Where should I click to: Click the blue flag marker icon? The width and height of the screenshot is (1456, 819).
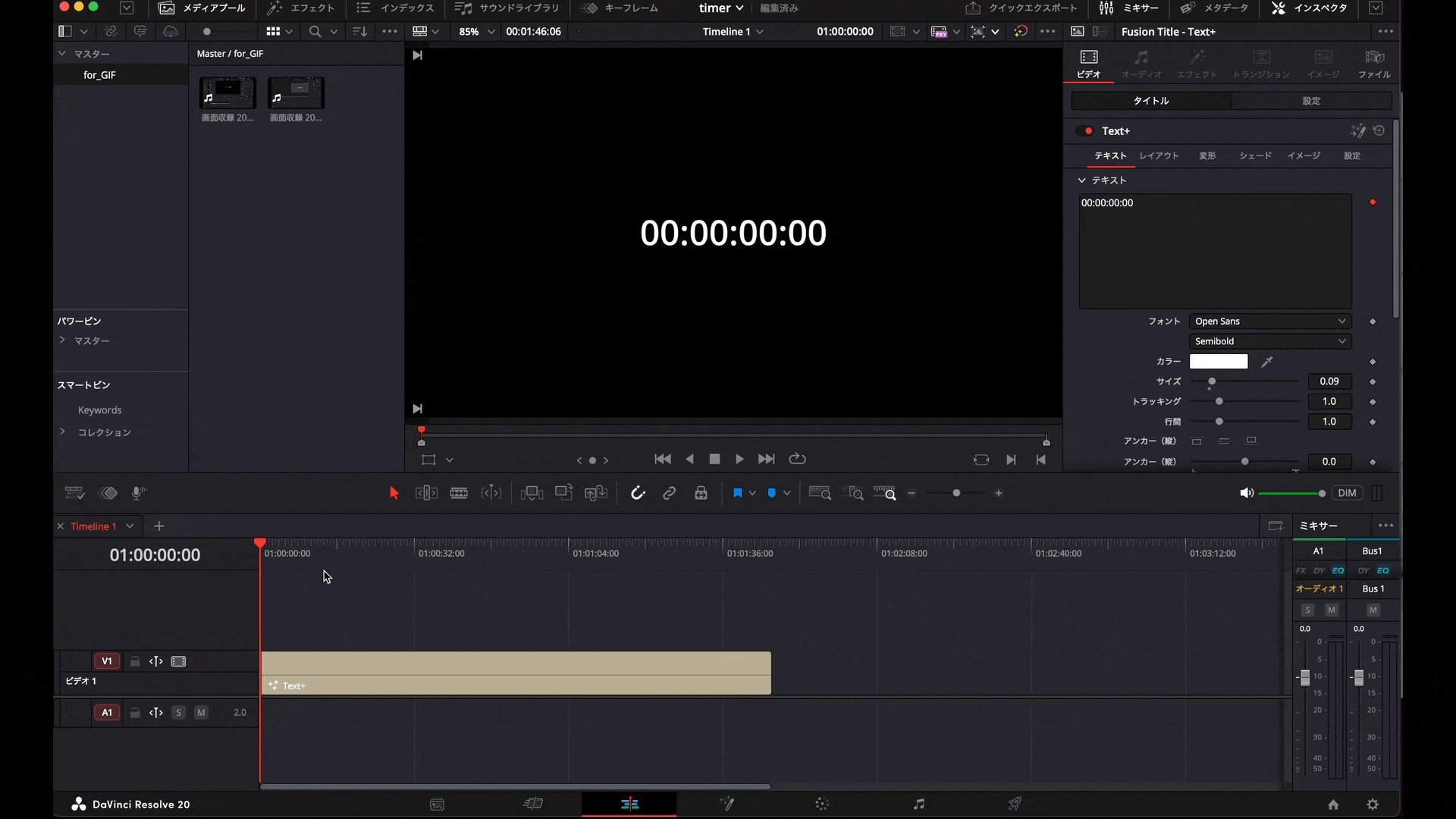[737, 493]
